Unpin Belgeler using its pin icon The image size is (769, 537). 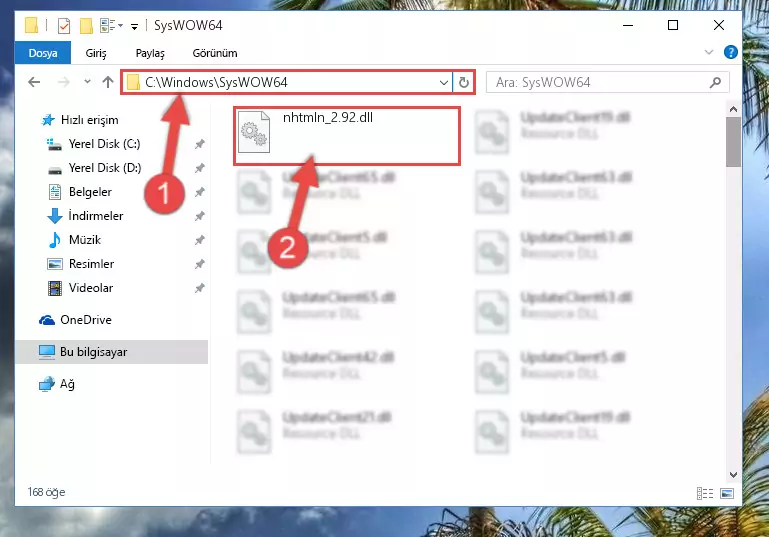[x=200, y=192]
